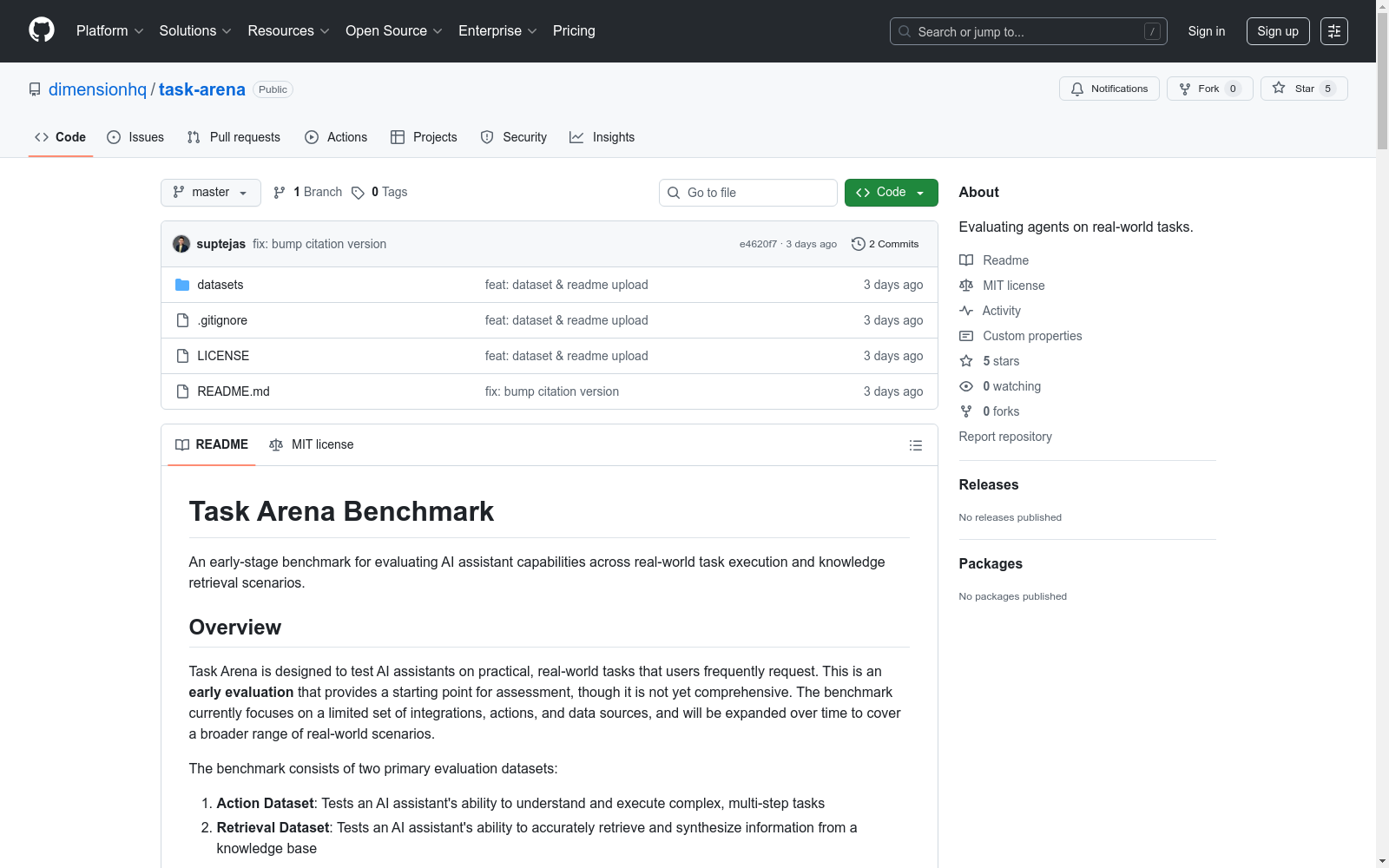Image resolution: width=1389 pixels, height=868 pixels.
Task: Open the Projects tab
Action: [424, 137]
